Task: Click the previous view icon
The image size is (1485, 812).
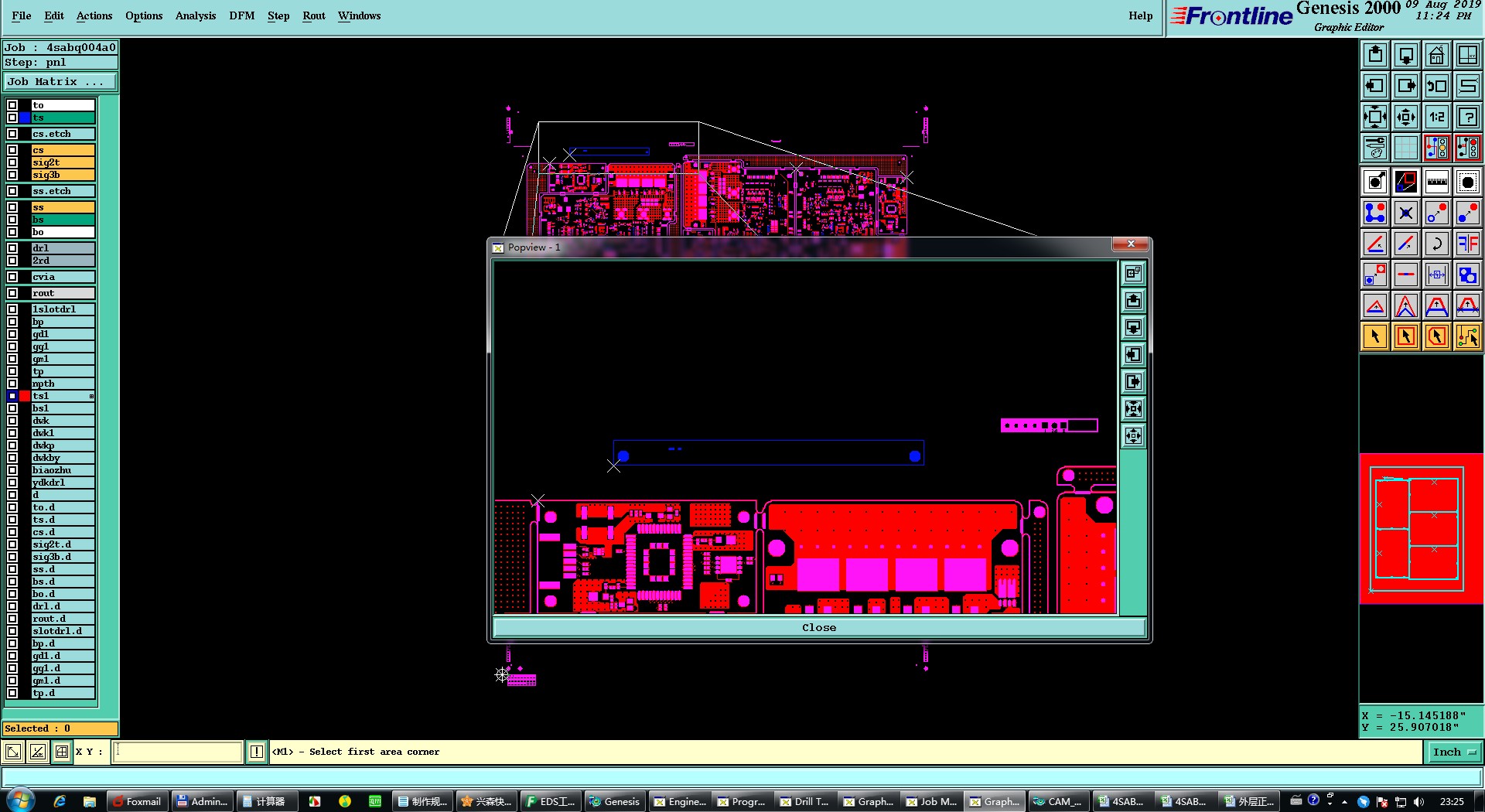Action: pyautogui.click(x=1437, y=86)
